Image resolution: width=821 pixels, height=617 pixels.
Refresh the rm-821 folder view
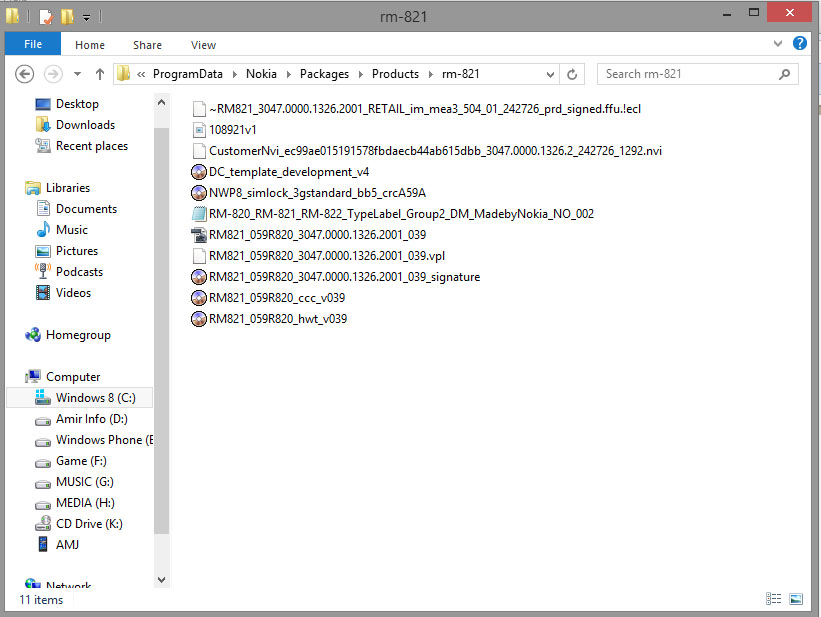point(572,74)
